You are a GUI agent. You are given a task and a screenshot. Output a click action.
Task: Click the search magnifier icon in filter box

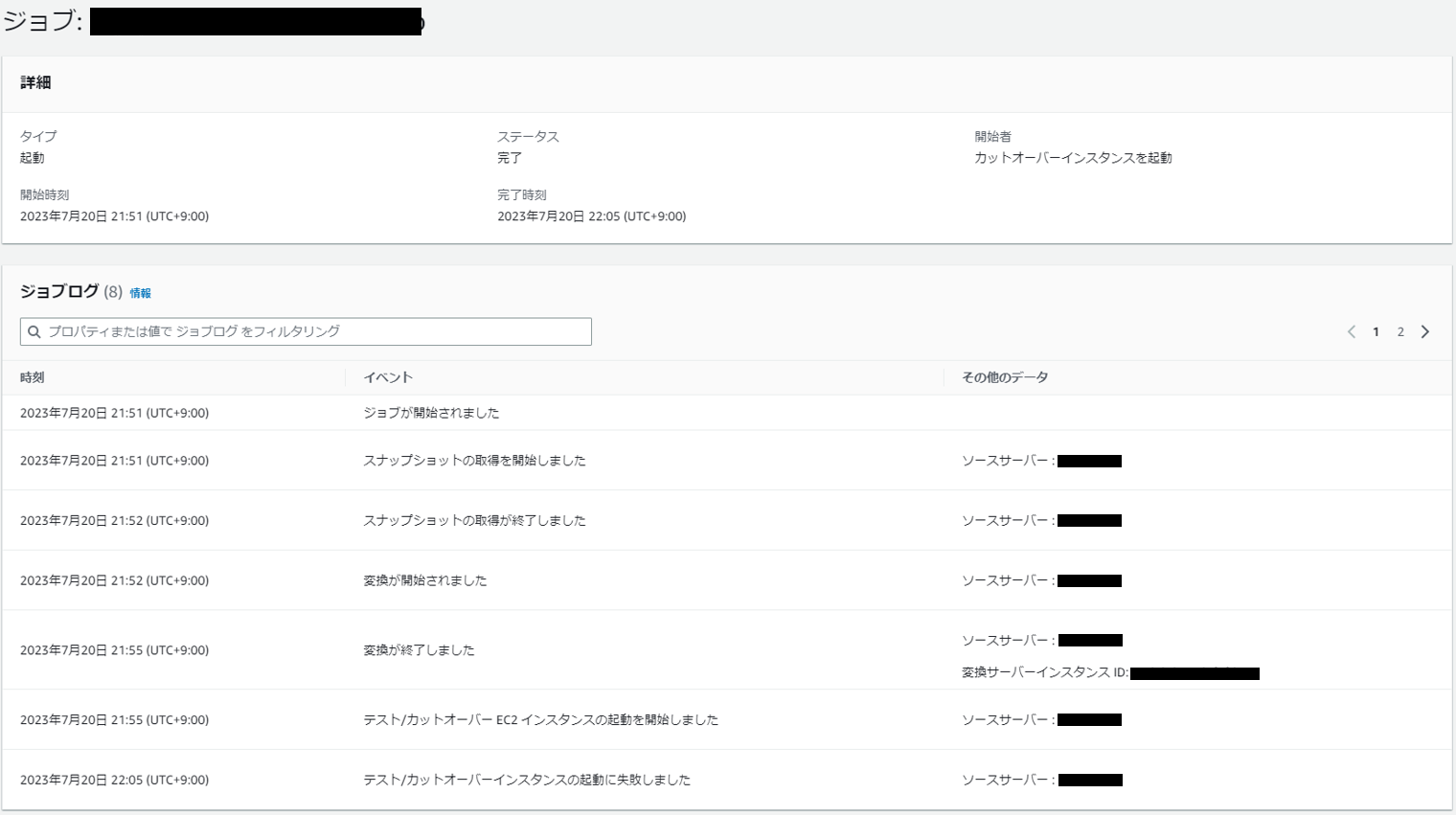(x=34, y=331)
